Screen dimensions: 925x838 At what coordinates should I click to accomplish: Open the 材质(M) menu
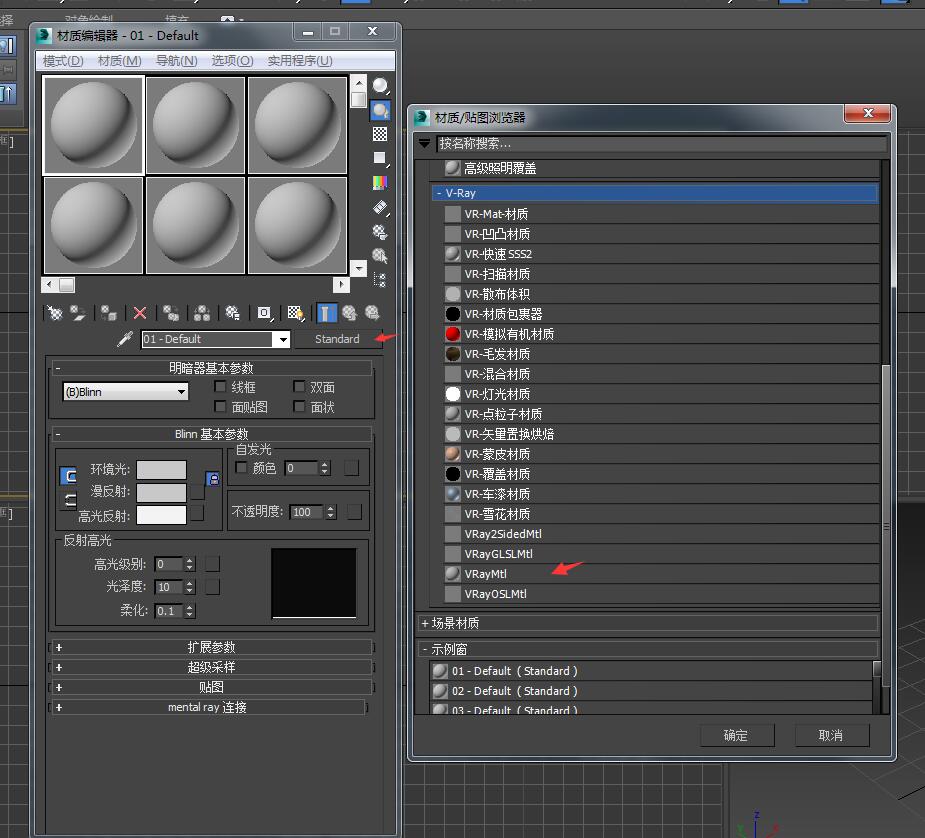pyautogui.click(x=119, y=60)
